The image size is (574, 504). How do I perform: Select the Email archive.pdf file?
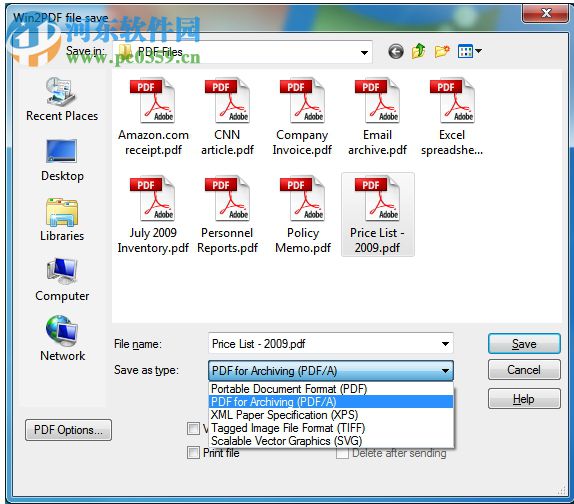tap(377, 117)
